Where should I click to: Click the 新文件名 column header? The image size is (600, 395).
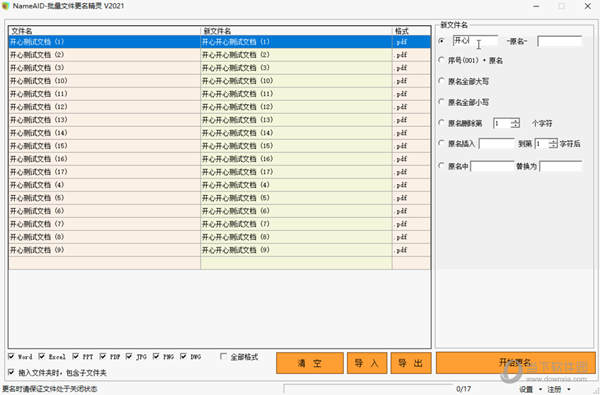296,31
